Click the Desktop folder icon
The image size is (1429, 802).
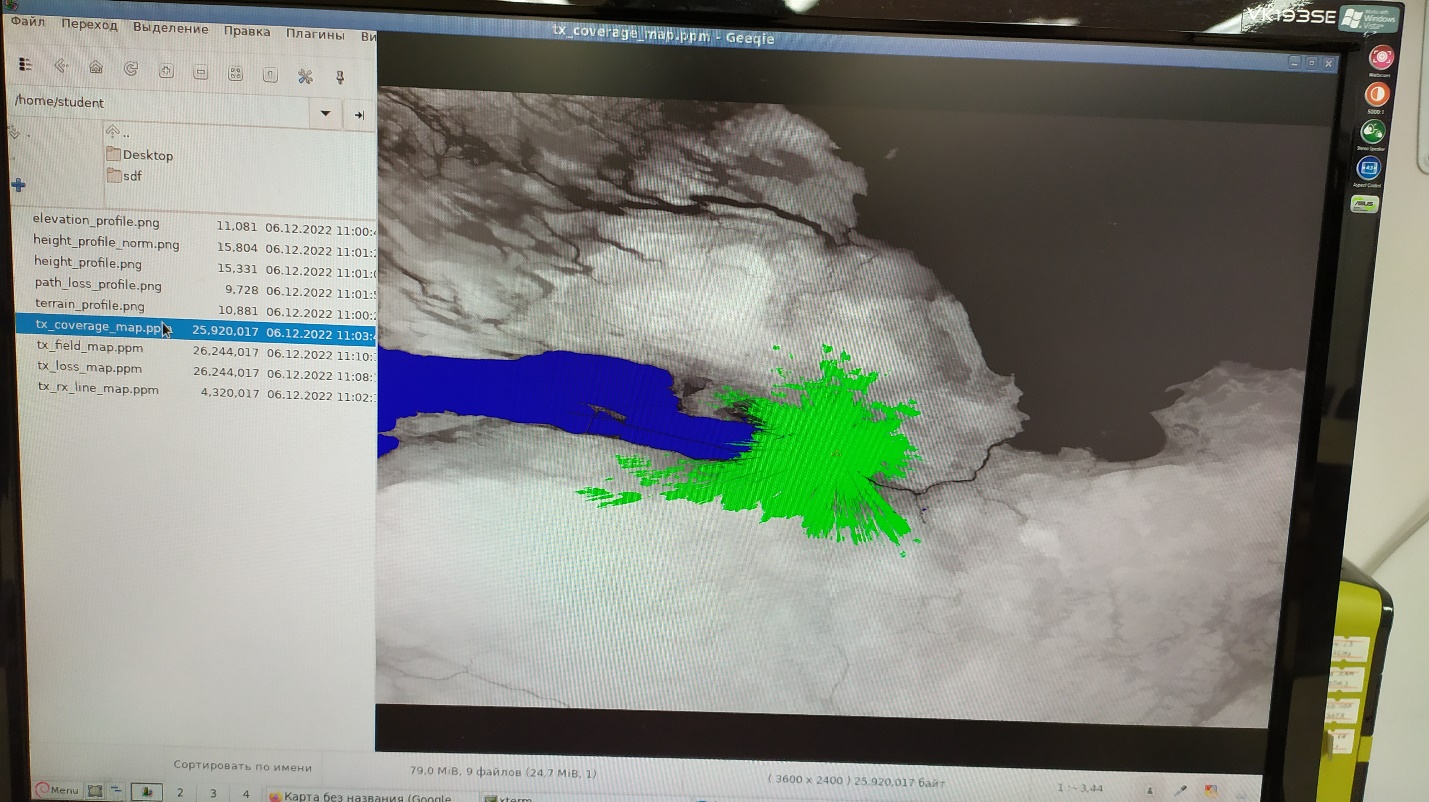pos(114,154)
